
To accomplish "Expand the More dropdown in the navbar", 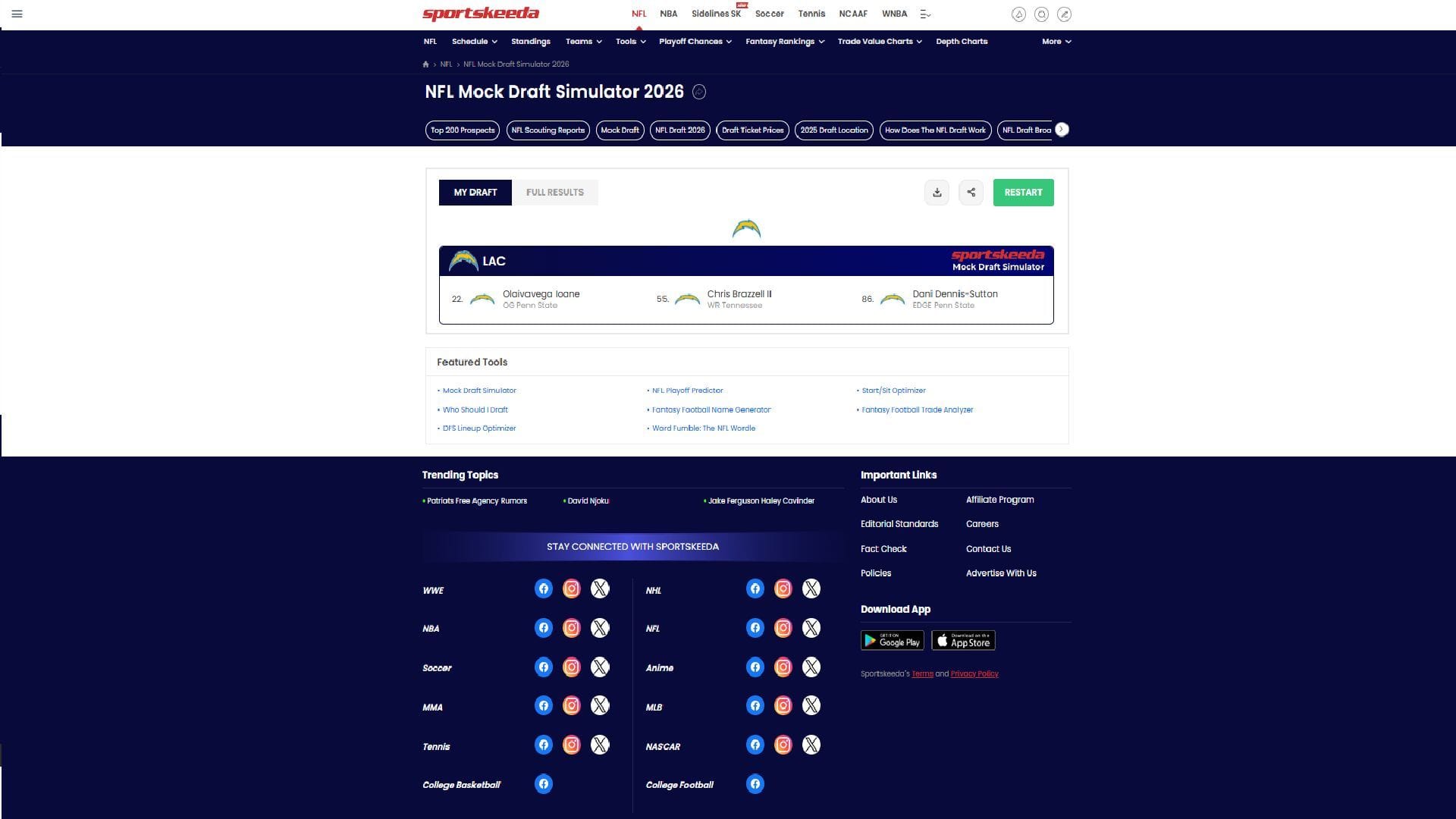I will (1056, 42).
